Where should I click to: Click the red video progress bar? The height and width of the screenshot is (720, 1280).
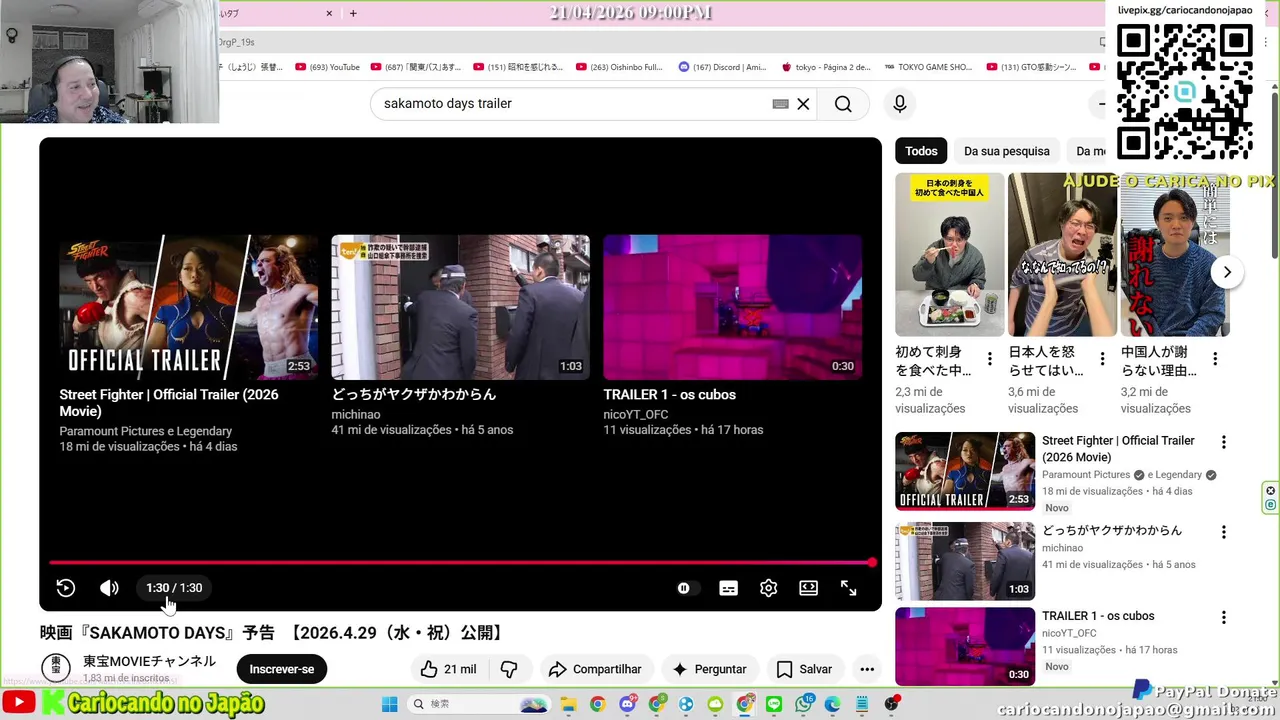tap(461, 563)
